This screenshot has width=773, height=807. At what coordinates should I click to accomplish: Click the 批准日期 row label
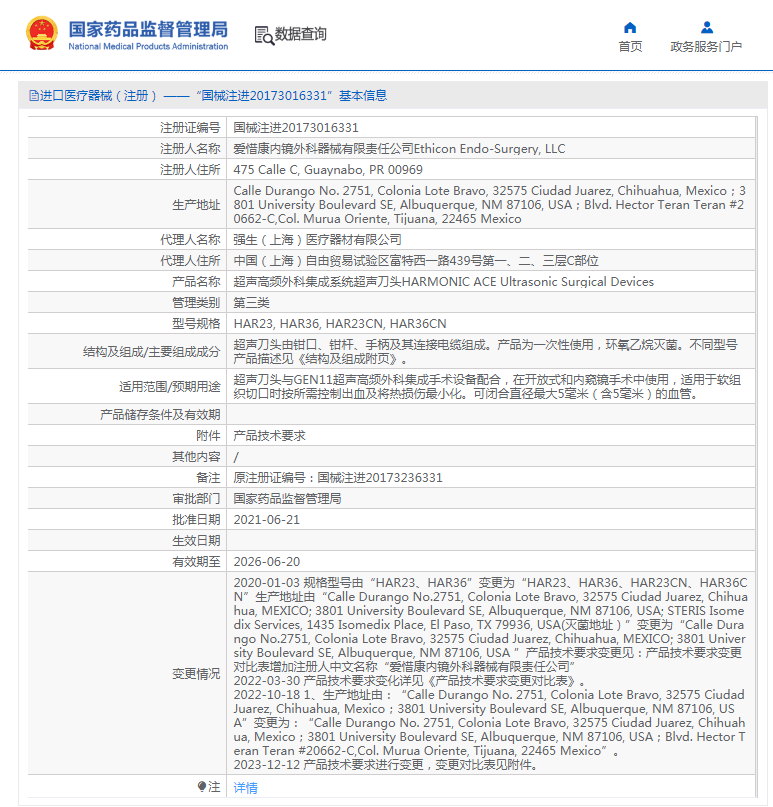tap(196, 520)
